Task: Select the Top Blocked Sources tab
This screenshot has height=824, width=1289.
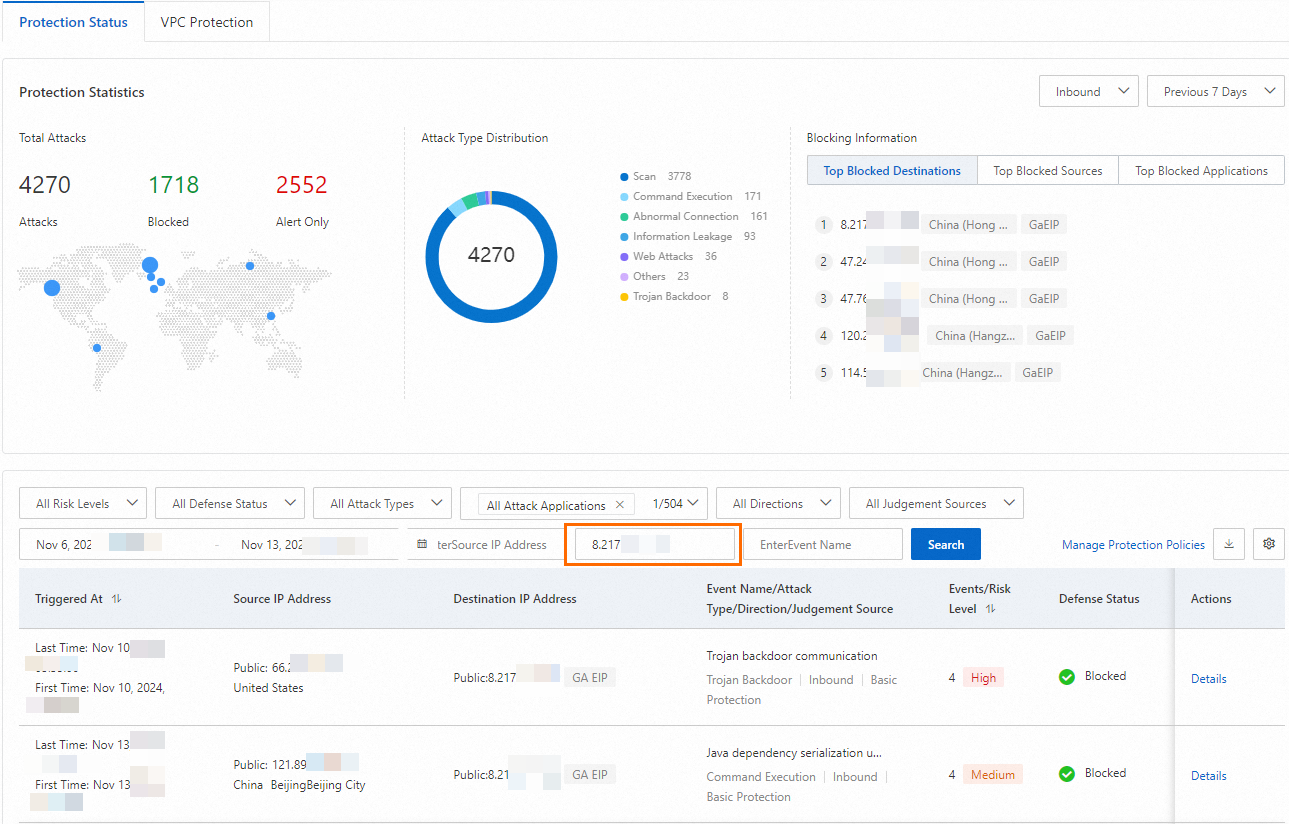Action: [x=1048, y=171]
